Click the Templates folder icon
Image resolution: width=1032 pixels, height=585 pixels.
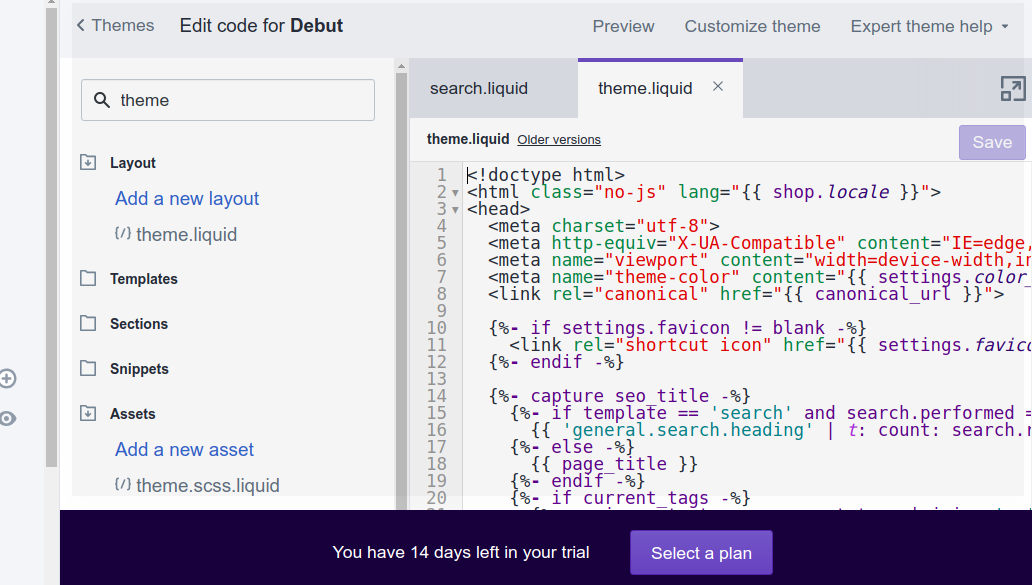coord(89,278)
